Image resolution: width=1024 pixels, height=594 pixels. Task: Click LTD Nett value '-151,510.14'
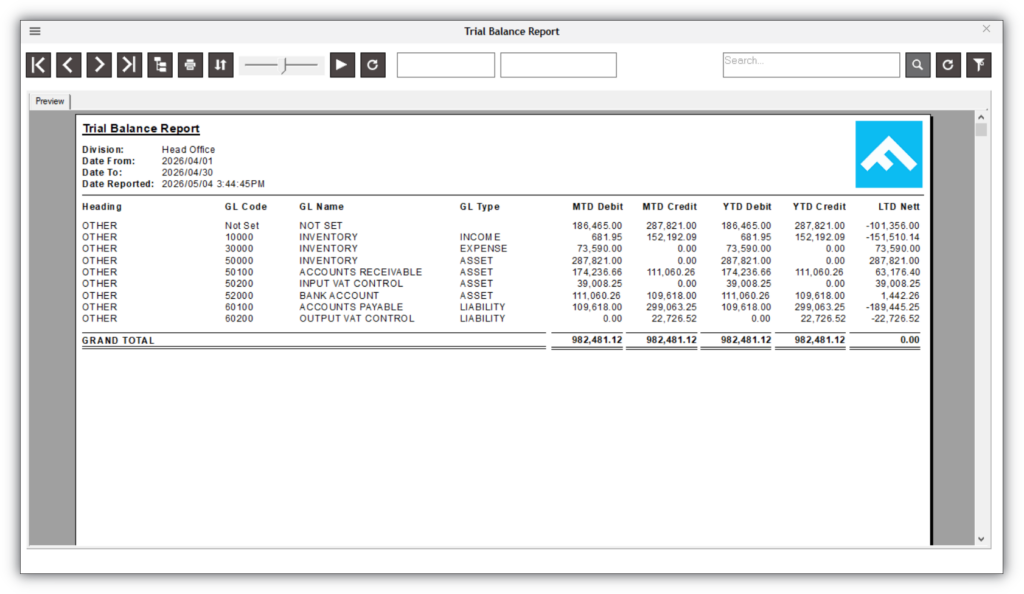[x=893, y=237]
